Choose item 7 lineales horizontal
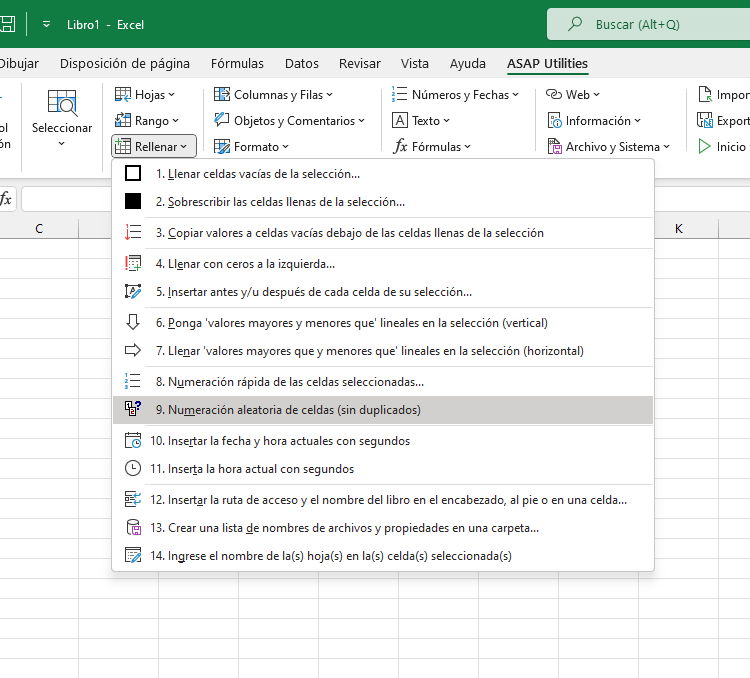The width and height of the screenshot is (750, 678). [383, 351]
